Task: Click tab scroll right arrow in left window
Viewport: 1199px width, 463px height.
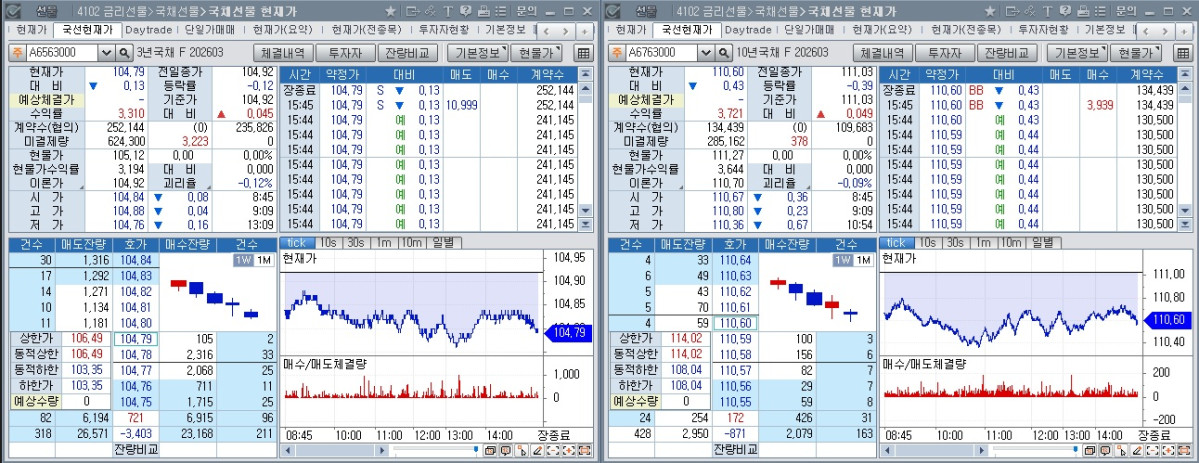Action: click(x=565, y=31)
